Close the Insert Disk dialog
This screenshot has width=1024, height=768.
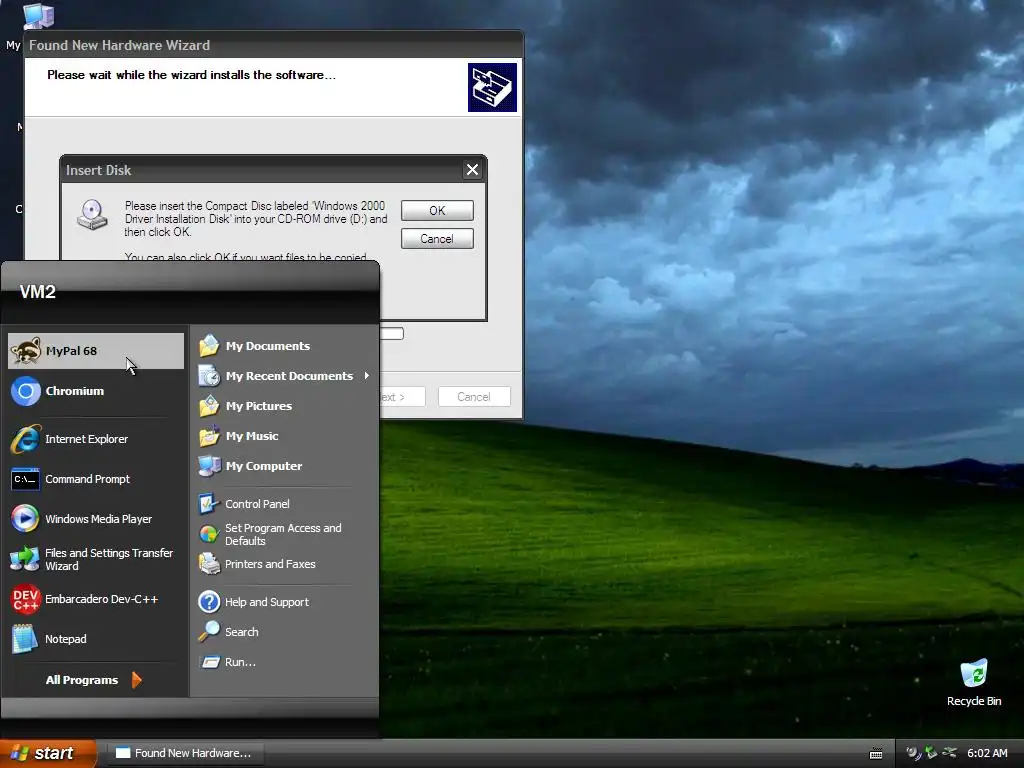coord(472,170)
